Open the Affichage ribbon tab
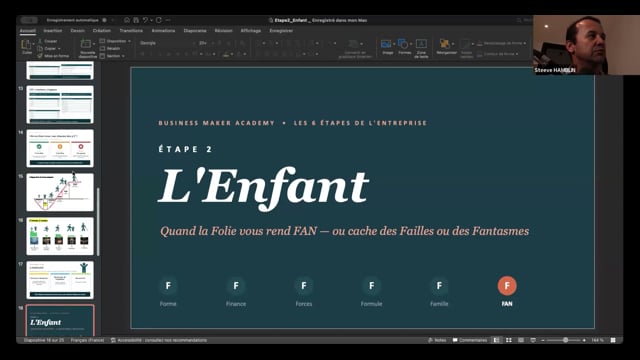Screen dimensions: 640x360 click(251, 31)
